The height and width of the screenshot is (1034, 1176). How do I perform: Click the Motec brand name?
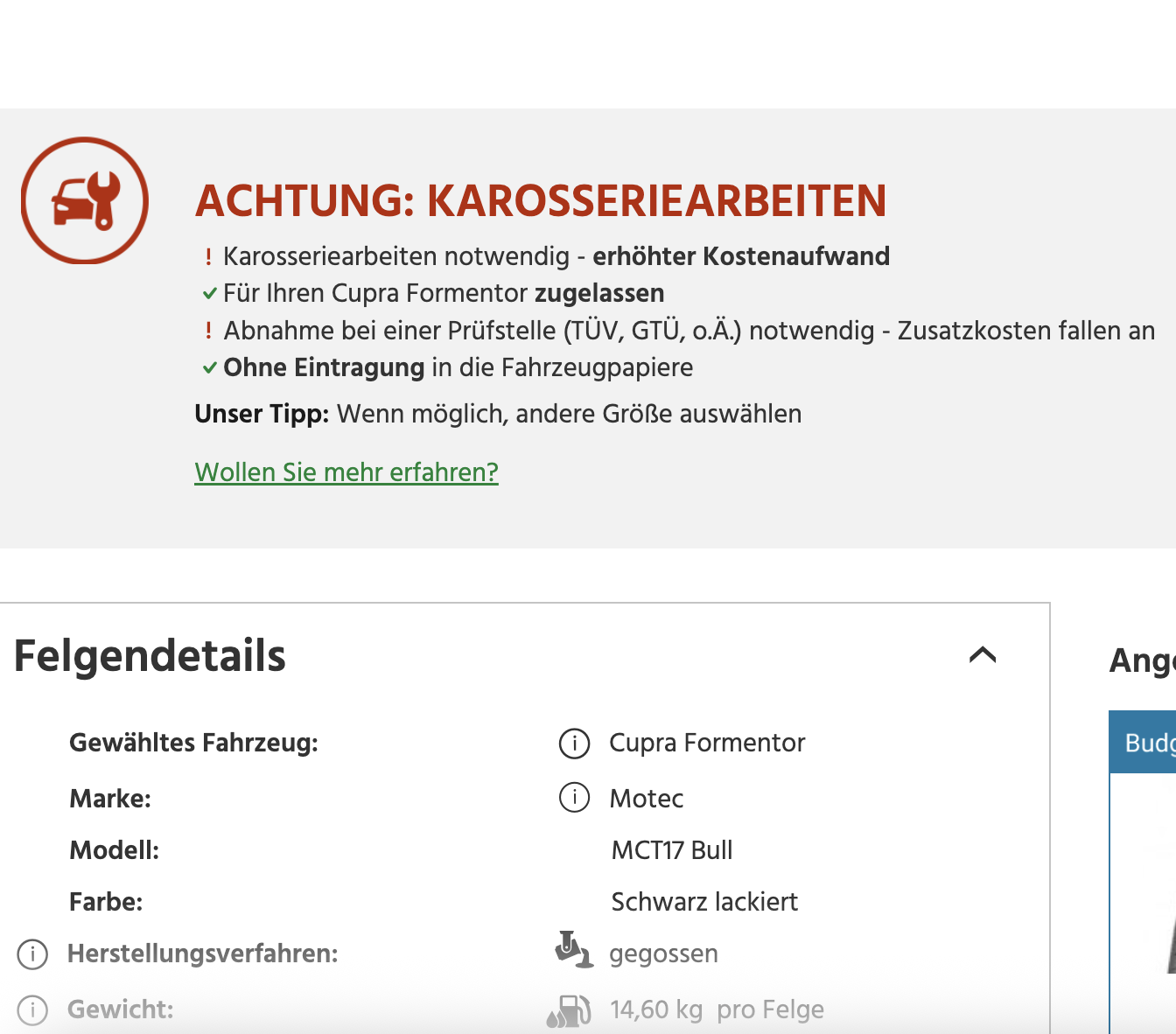(x=647, y=799)
